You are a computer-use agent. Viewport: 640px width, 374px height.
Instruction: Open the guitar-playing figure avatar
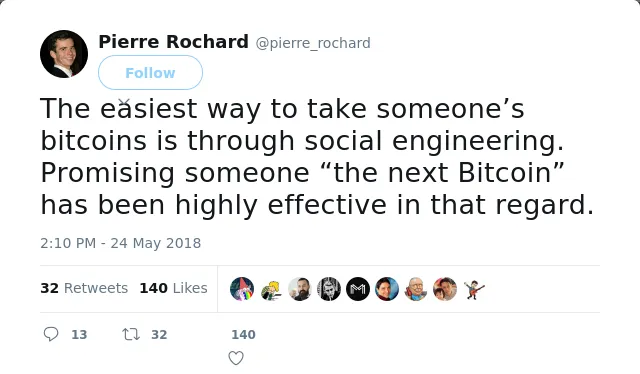pos(474,289)
